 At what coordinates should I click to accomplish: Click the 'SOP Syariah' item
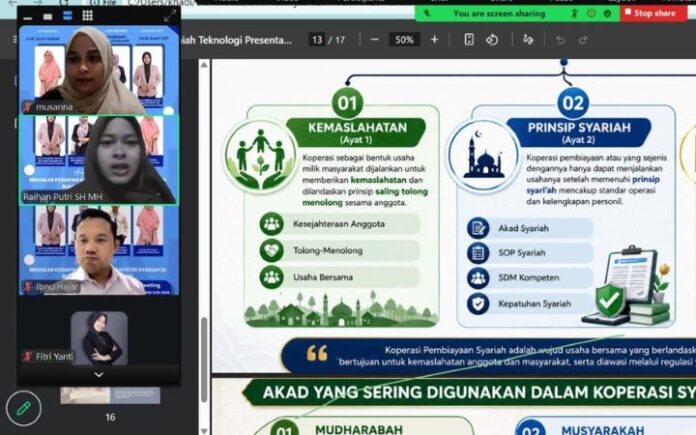[530, 253]
